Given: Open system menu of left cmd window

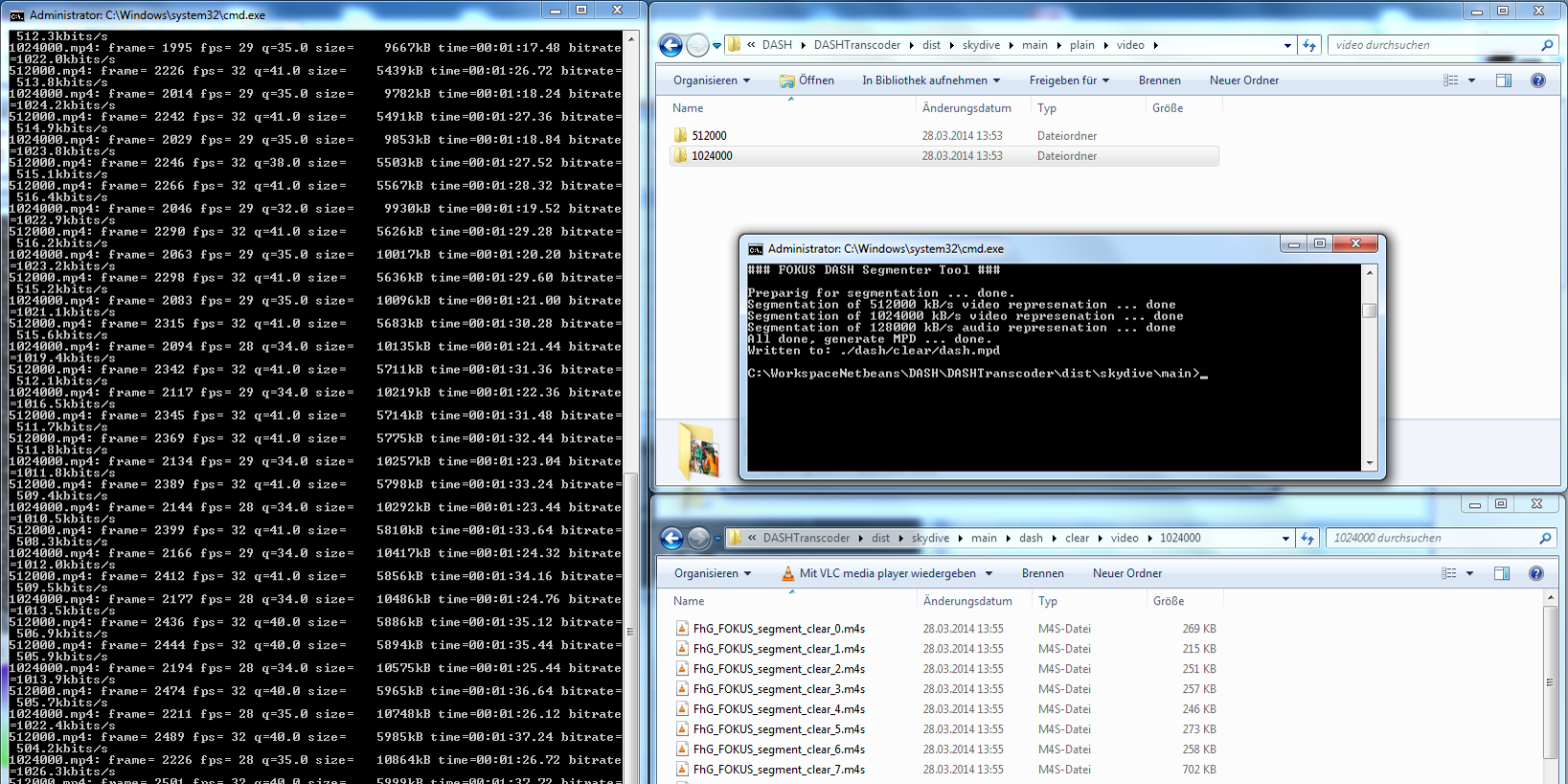Looking at the screenshot, I should pyautogui.click(x=16, y=15).
